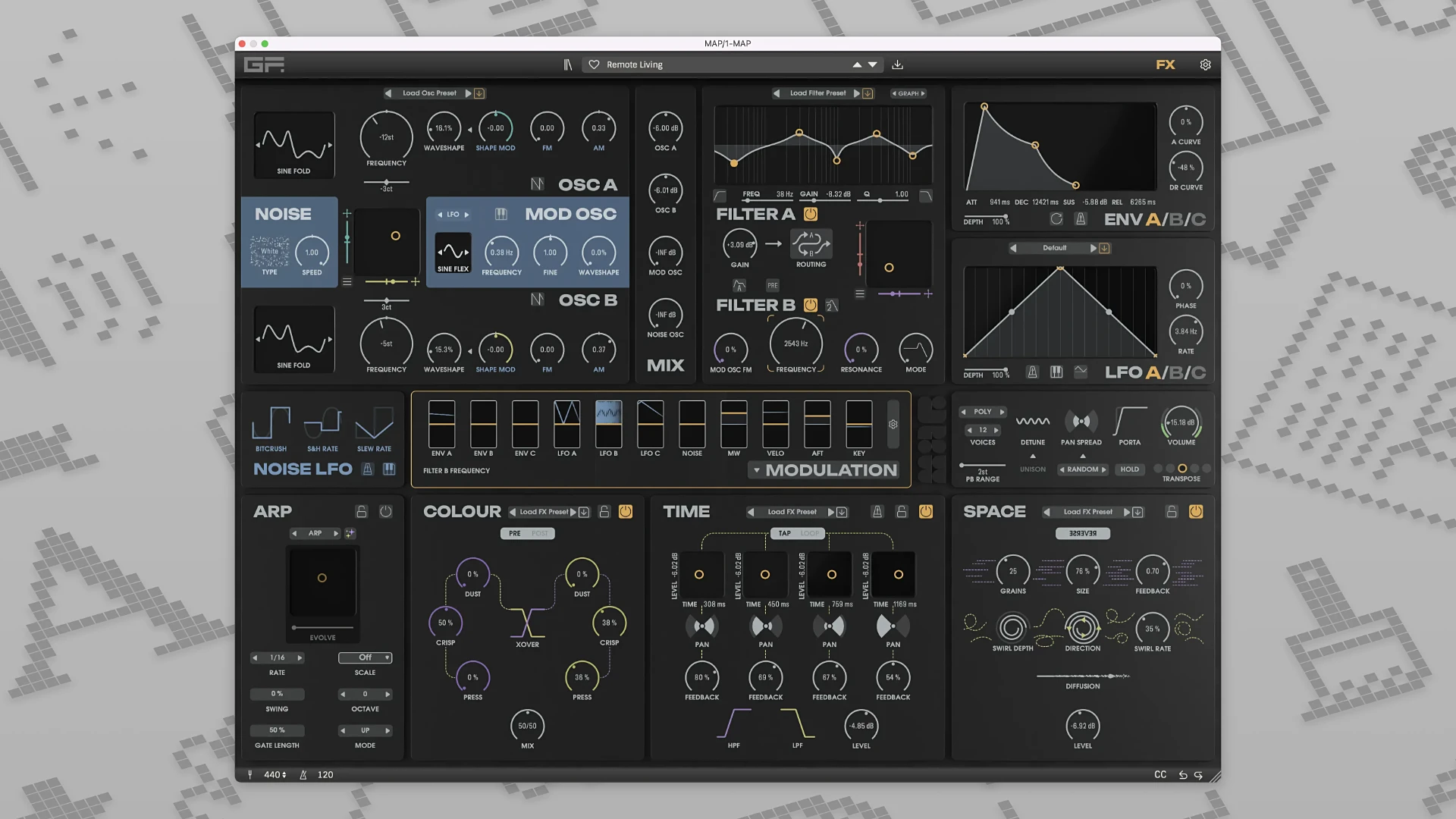The height and width of the screenshot is (819, 1456).
Task: Open the arpeggiator SCALE Off dropdown
Action: point(366,657)
